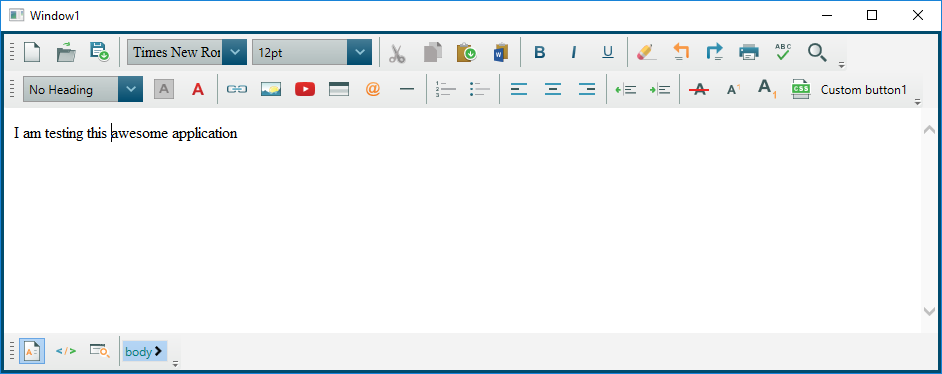Apply superscript formatting
Viewport: 942px width, 374px height.
733,89
